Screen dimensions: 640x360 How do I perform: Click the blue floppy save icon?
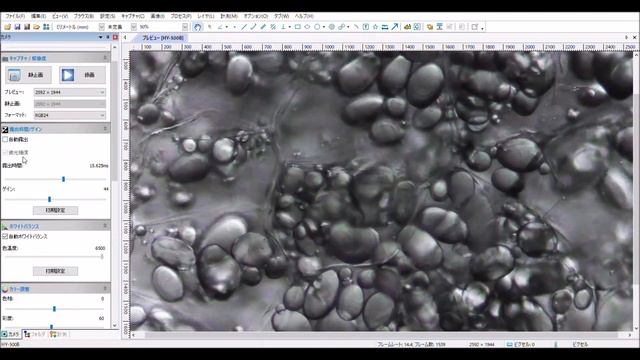(17, 27)
